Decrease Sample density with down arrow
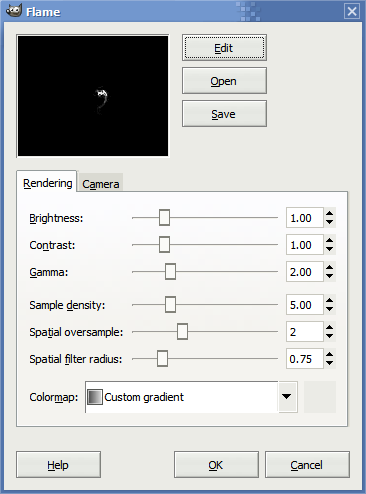The width and height of the screenshot is (366, 494). pyautogui.click(x=329, y=309)
